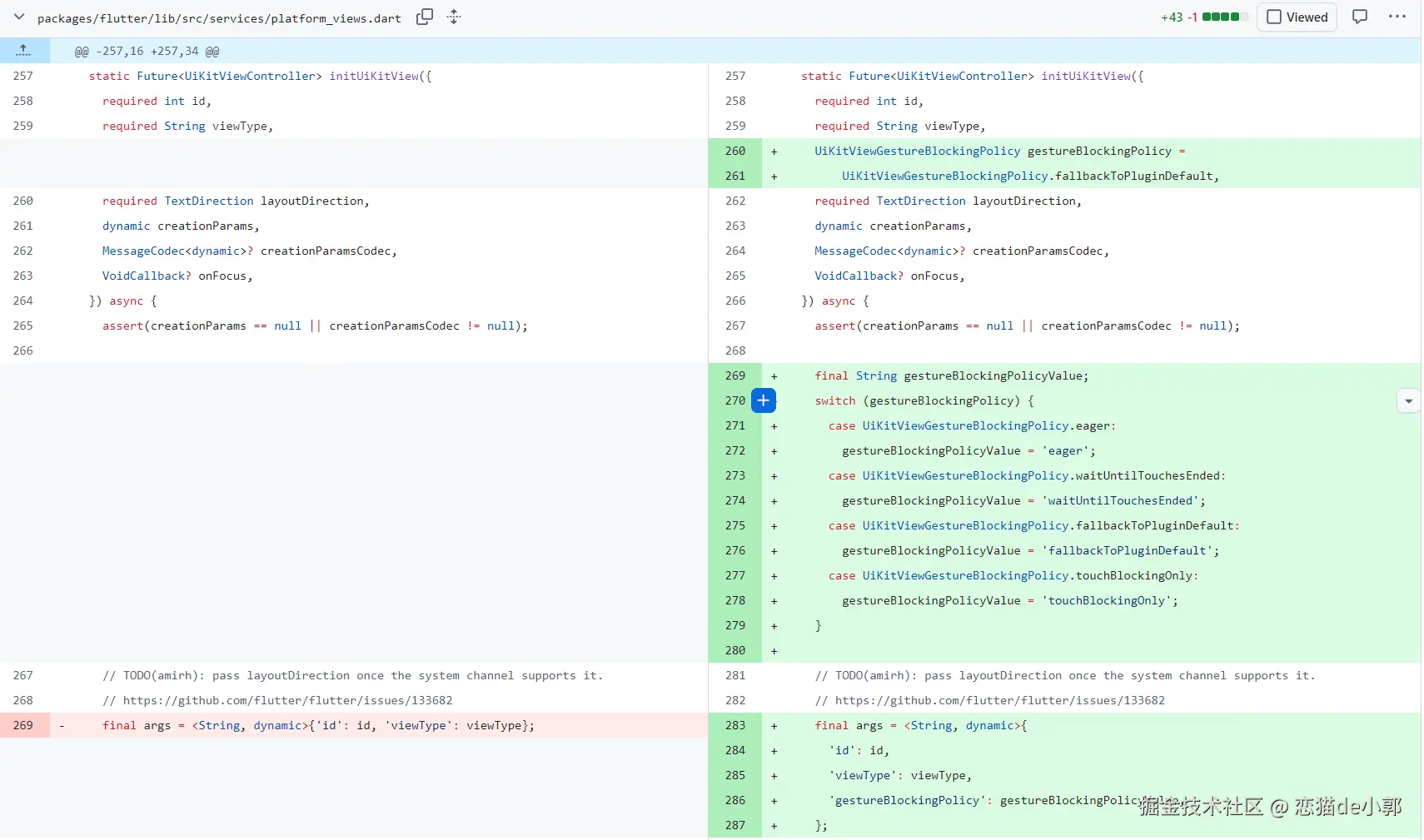This screenshot has height=840, width=1424.
Task: Click the assert statement on left line 265
Action: click(315, 326)
